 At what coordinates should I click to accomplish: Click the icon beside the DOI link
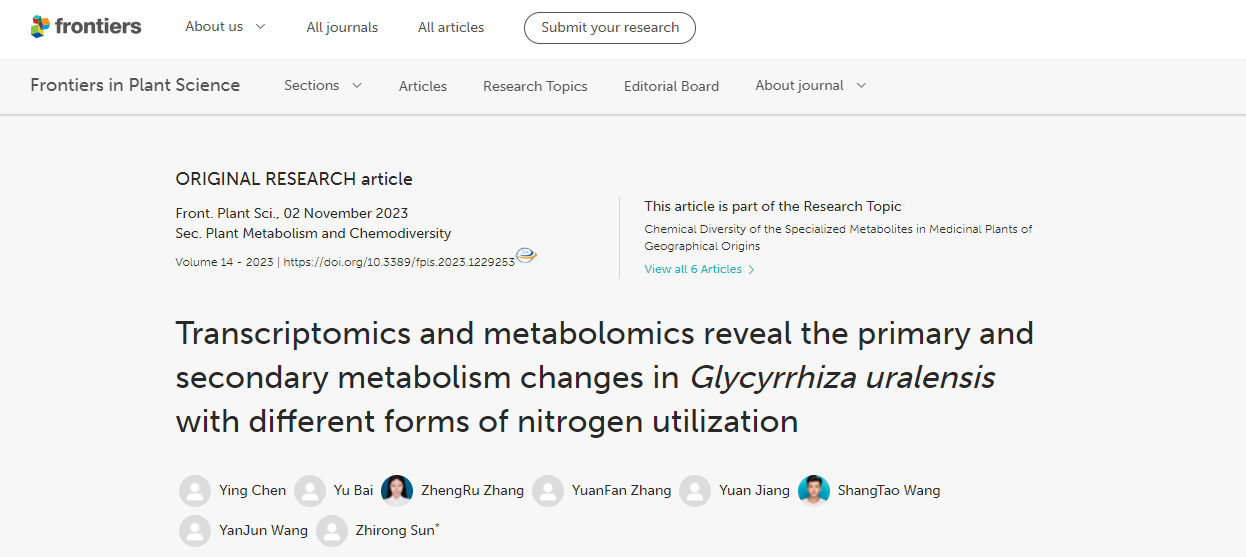pos(526,255)
